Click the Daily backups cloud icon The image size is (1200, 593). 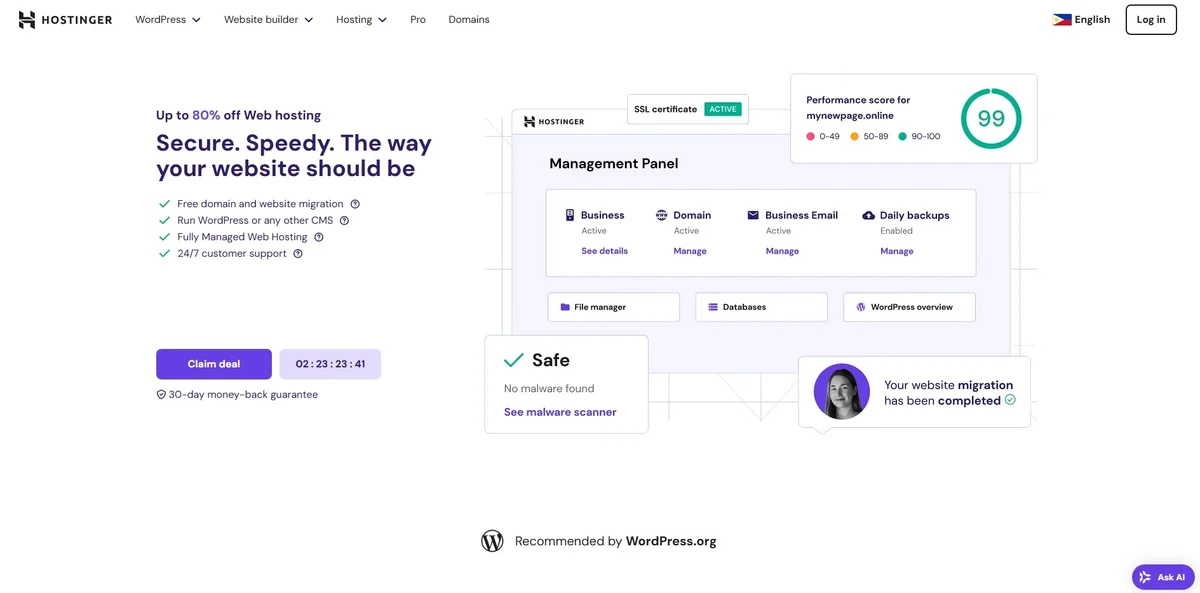[868, 215]
